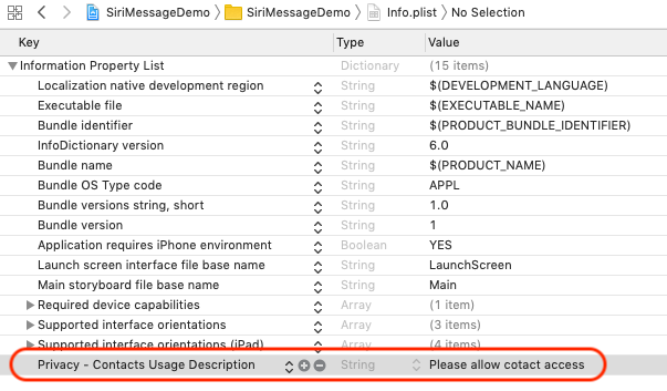Viewport: 667px width, 391px height.
Task: Click the 6.0 value
Action: pyautogui.click(x=439, y=146)
